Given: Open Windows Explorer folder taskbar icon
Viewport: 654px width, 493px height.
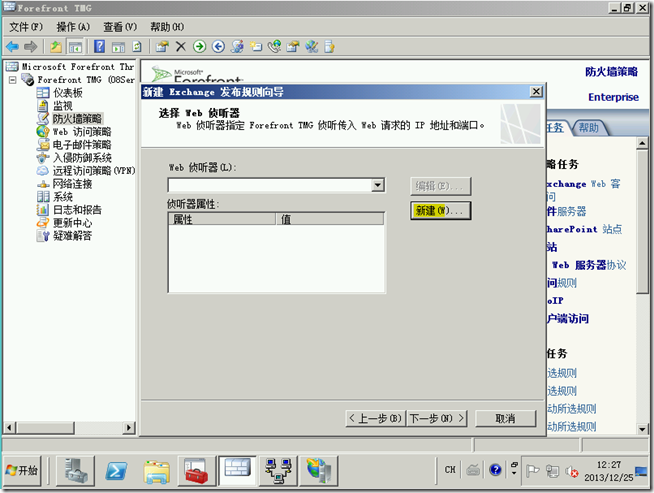Looking at the screenshot, I should coord(156,470).
